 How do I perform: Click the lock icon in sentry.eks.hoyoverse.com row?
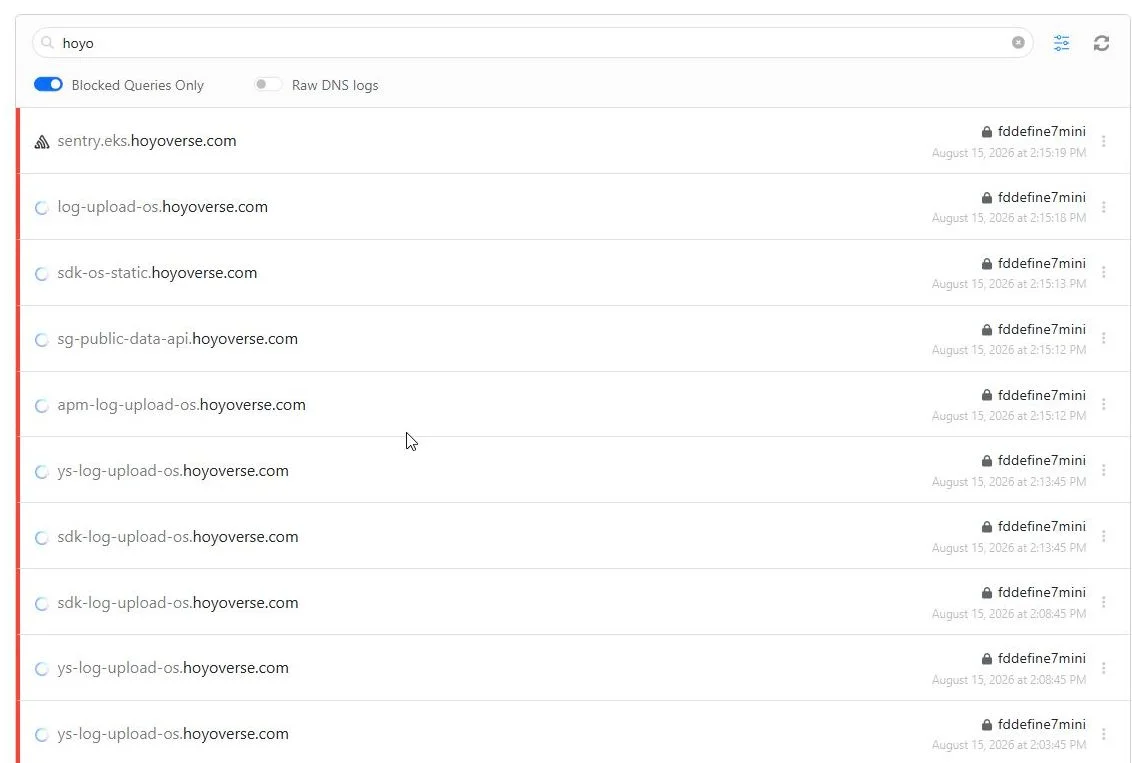pyautogui.click(x=986, y=131)
